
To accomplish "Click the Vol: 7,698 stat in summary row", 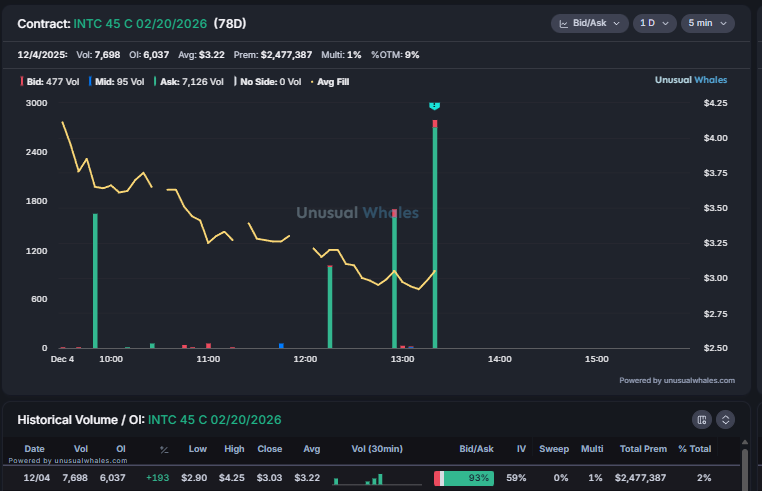I will 98,55.
